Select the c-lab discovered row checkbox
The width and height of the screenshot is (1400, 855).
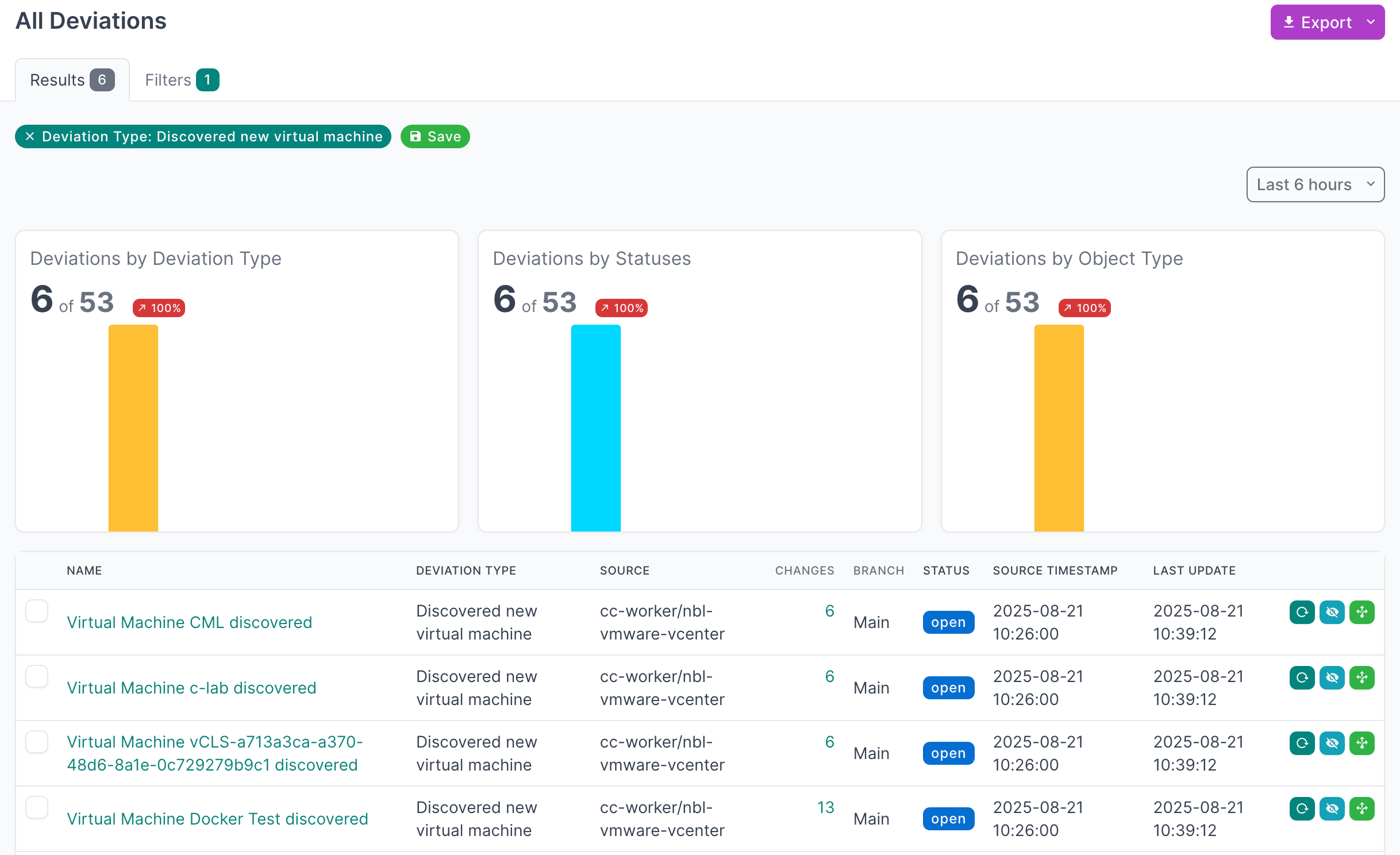[x=37, y=676]
